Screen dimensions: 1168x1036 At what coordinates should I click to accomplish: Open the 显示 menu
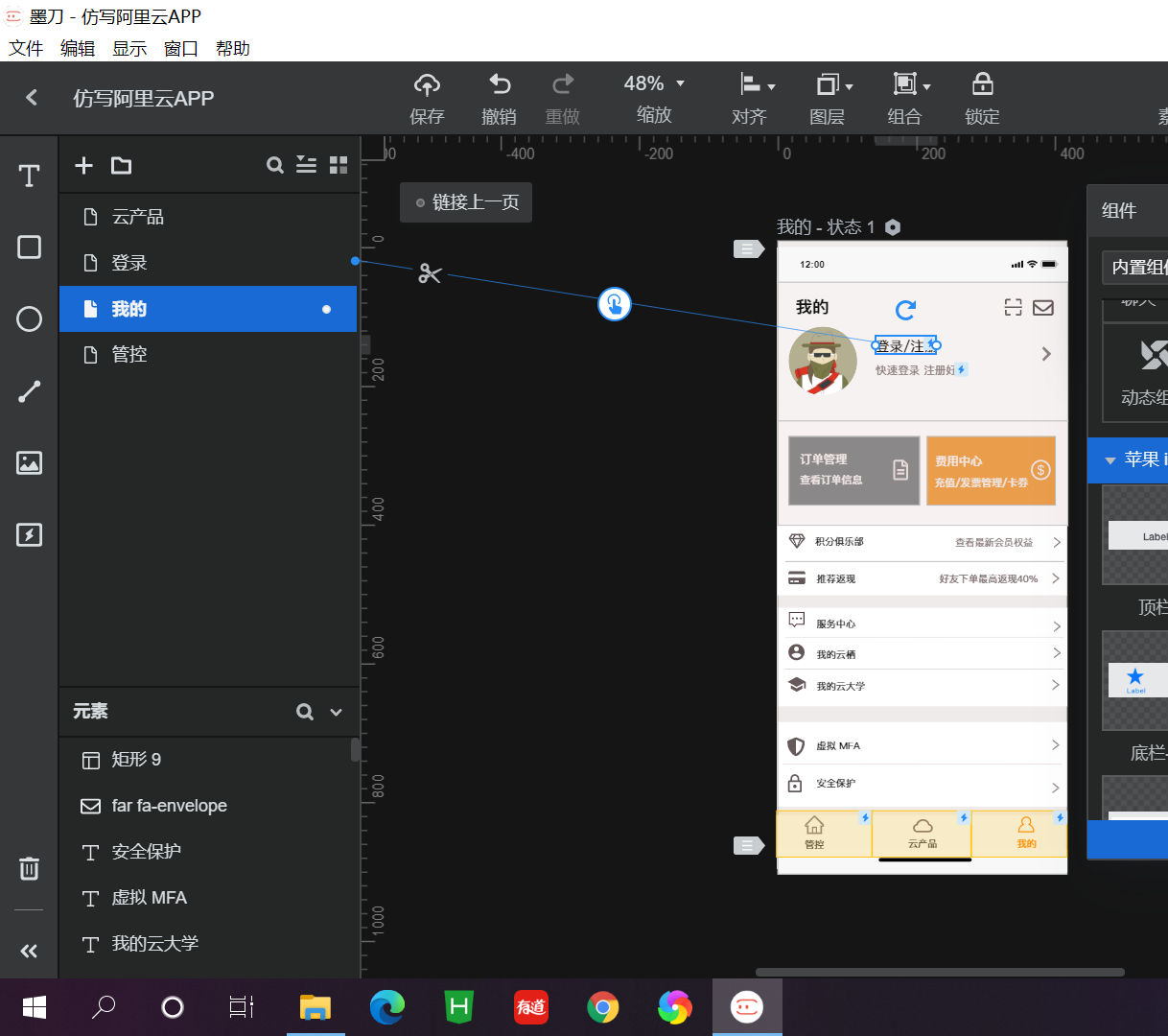point(129,48)
